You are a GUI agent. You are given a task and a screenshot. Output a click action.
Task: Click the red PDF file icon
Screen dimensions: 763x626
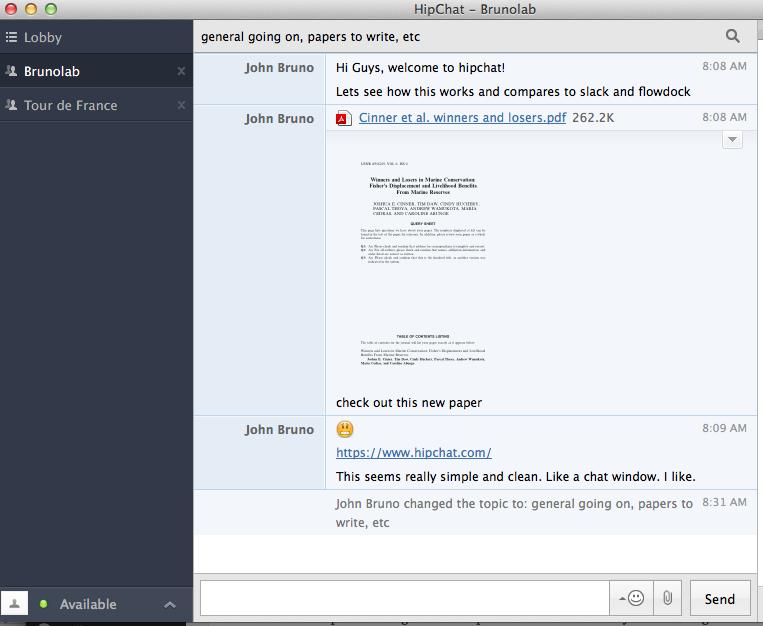(344, 118)
